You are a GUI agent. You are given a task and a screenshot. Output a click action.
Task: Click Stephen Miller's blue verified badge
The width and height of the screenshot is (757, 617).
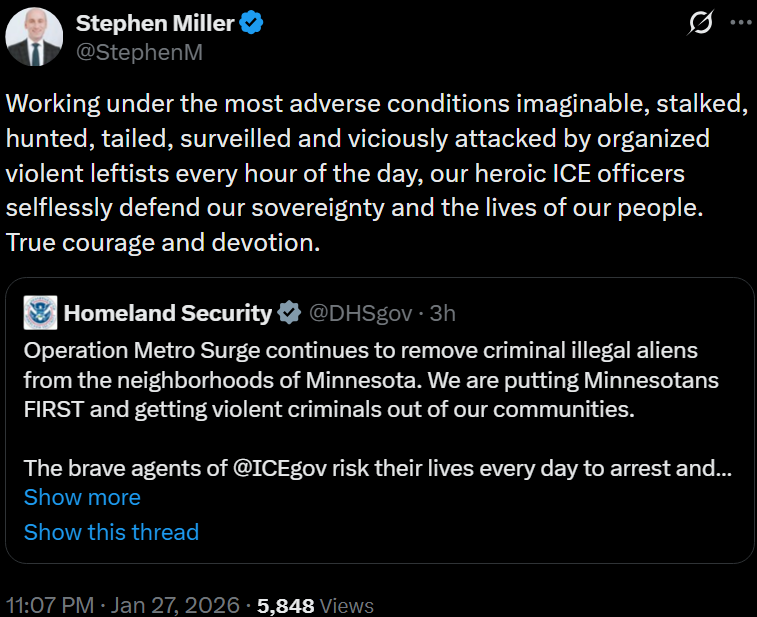(x=252, y=25)
